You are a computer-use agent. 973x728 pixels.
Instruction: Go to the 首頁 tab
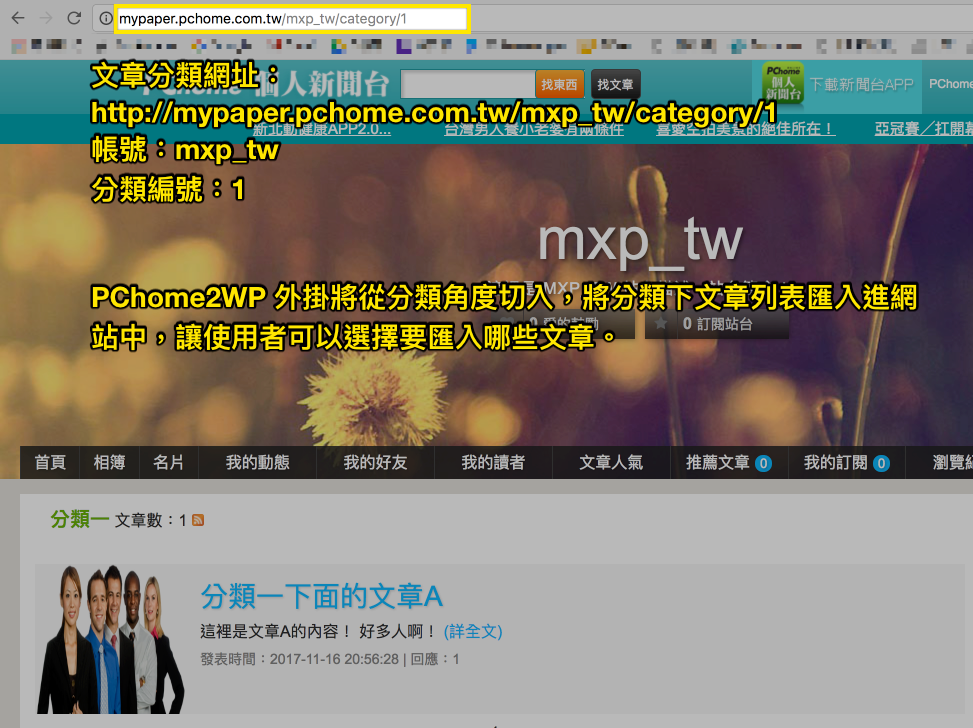click(50, 462)
